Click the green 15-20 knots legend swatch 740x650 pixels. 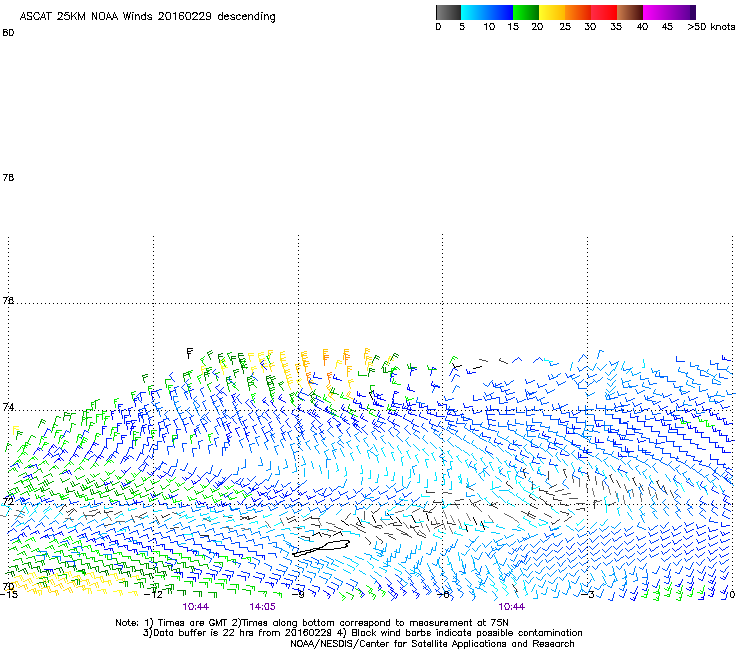[x=526, y=12]
